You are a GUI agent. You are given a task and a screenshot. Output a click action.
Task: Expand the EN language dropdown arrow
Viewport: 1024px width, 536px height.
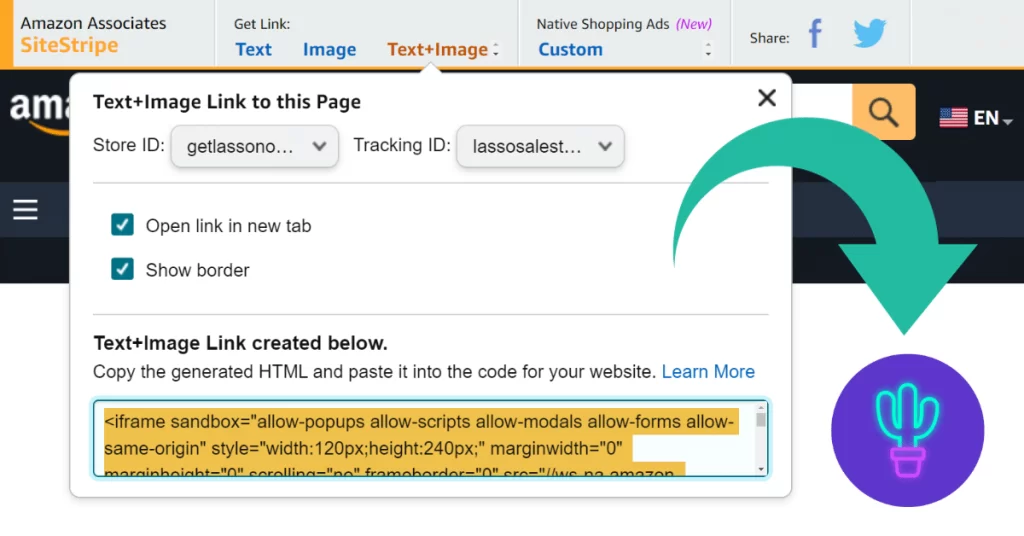tap(1008, 121)
